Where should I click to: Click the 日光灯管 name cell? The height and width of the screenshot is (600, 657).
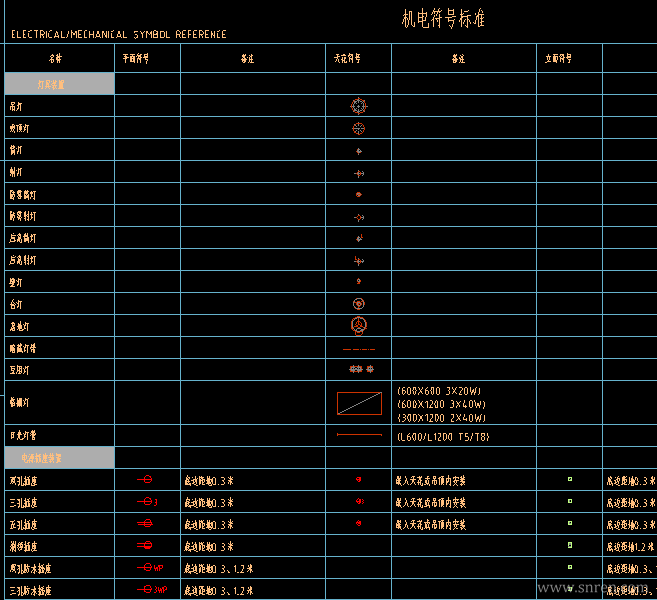[x=59, y=436]
